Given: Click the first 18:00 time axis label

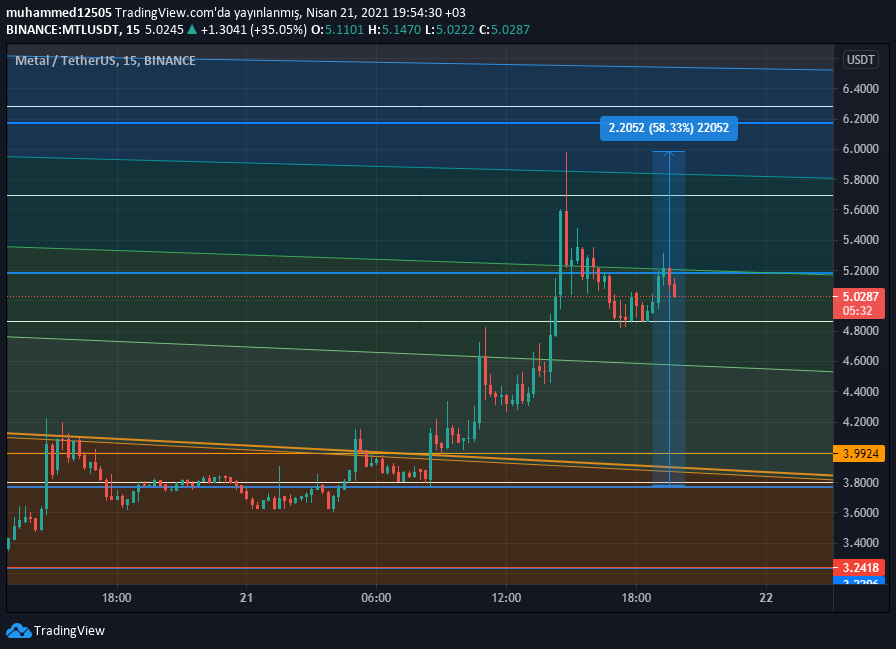Looking at the screenshot, I should tap(117, 598).
